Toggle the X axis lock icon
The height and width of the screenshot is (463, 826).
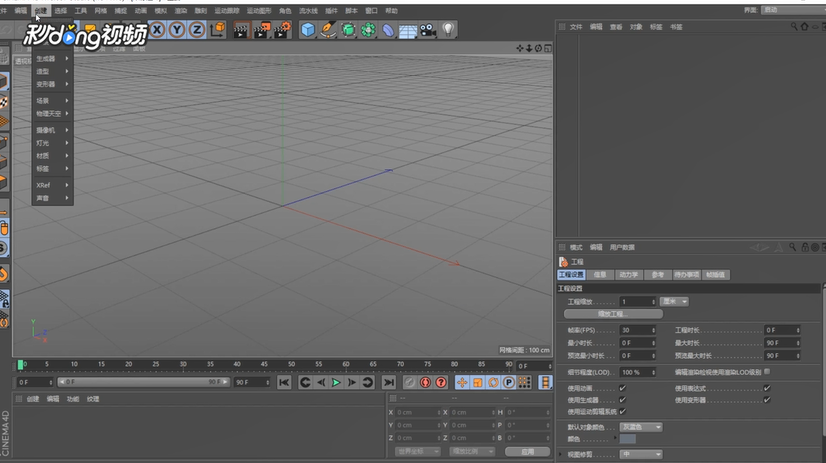pos(157,30)
